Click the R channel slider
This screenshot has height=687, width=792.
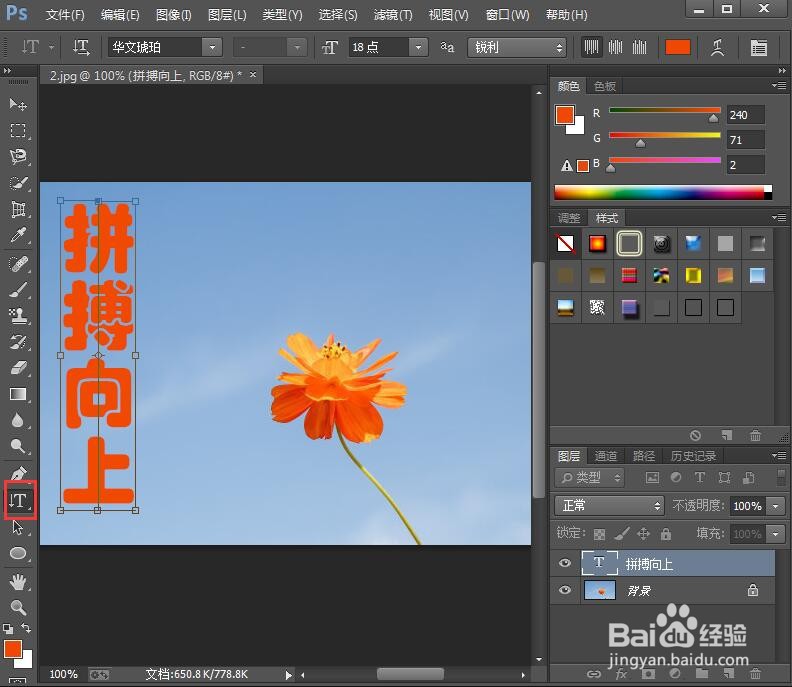pyautogui.click(x=665, y=110)
